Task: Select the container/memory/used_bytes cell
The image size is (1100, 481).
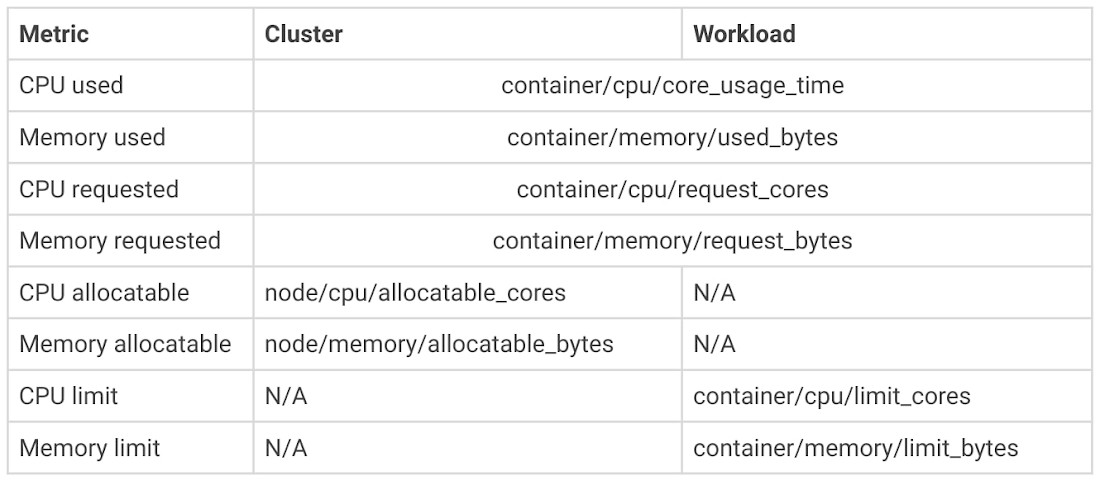Action: coord(672,138)
